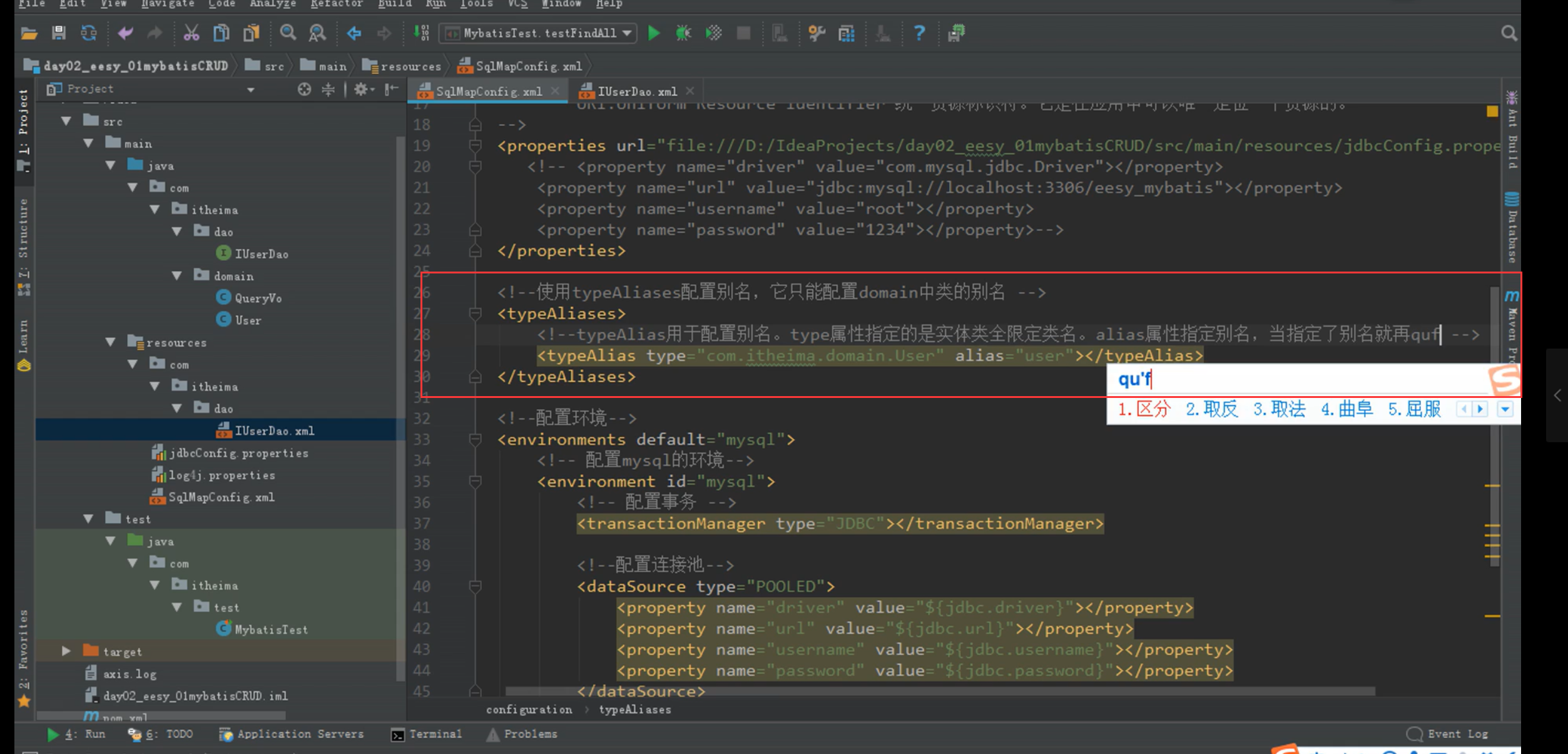Screen dimensions: 1568x754
Task: Click the green Run button in toolbar
Action: pos(653,33)
